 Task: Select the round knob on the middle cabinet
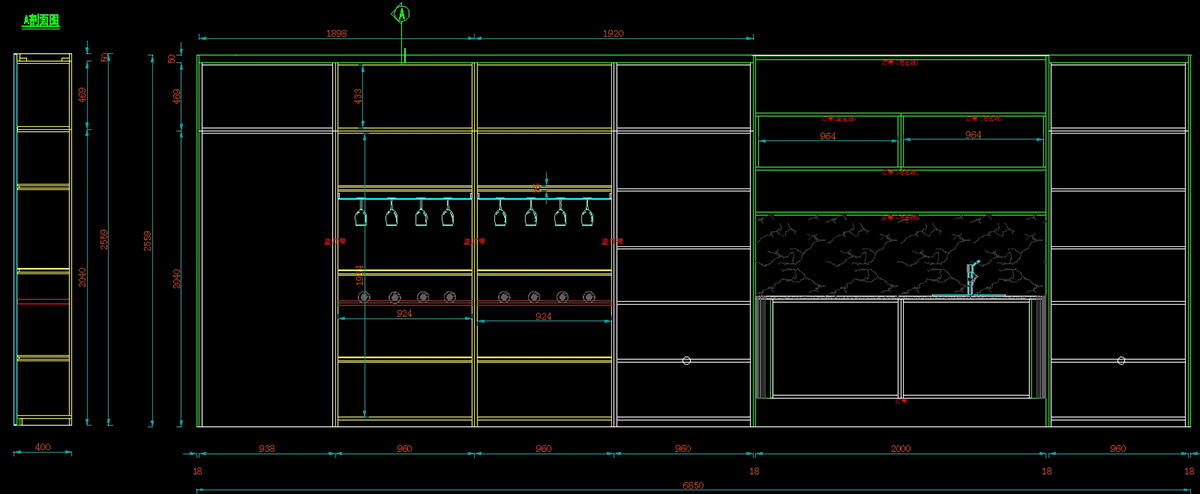coord(686,360)
